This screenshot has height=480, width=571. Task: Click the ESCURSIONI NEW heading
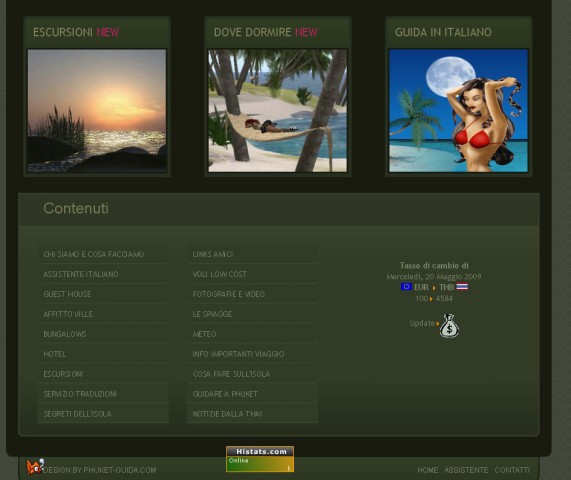coord(76,32)
